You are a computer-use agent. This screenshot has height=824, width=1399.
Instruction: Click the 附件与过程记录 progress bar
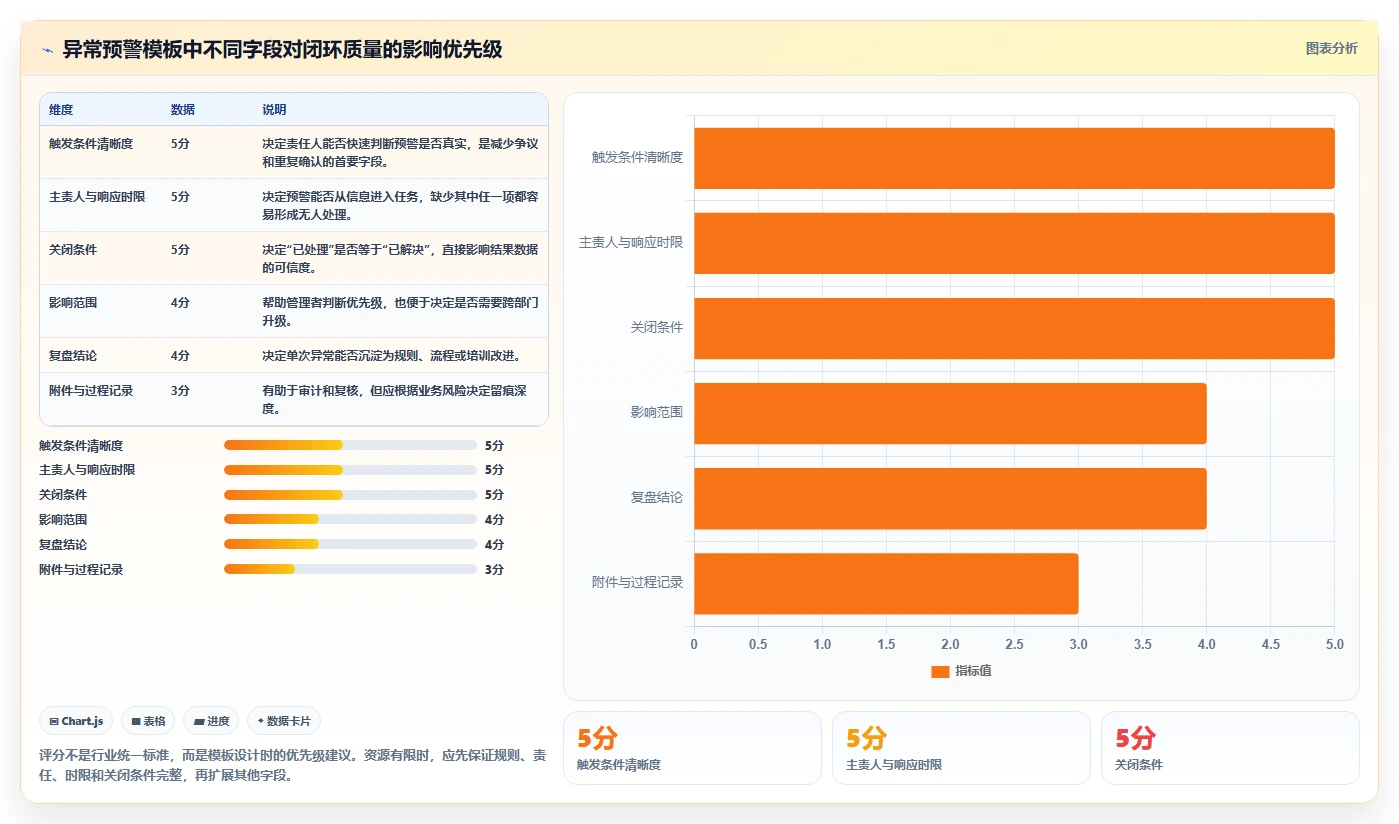tap(350, 570)
